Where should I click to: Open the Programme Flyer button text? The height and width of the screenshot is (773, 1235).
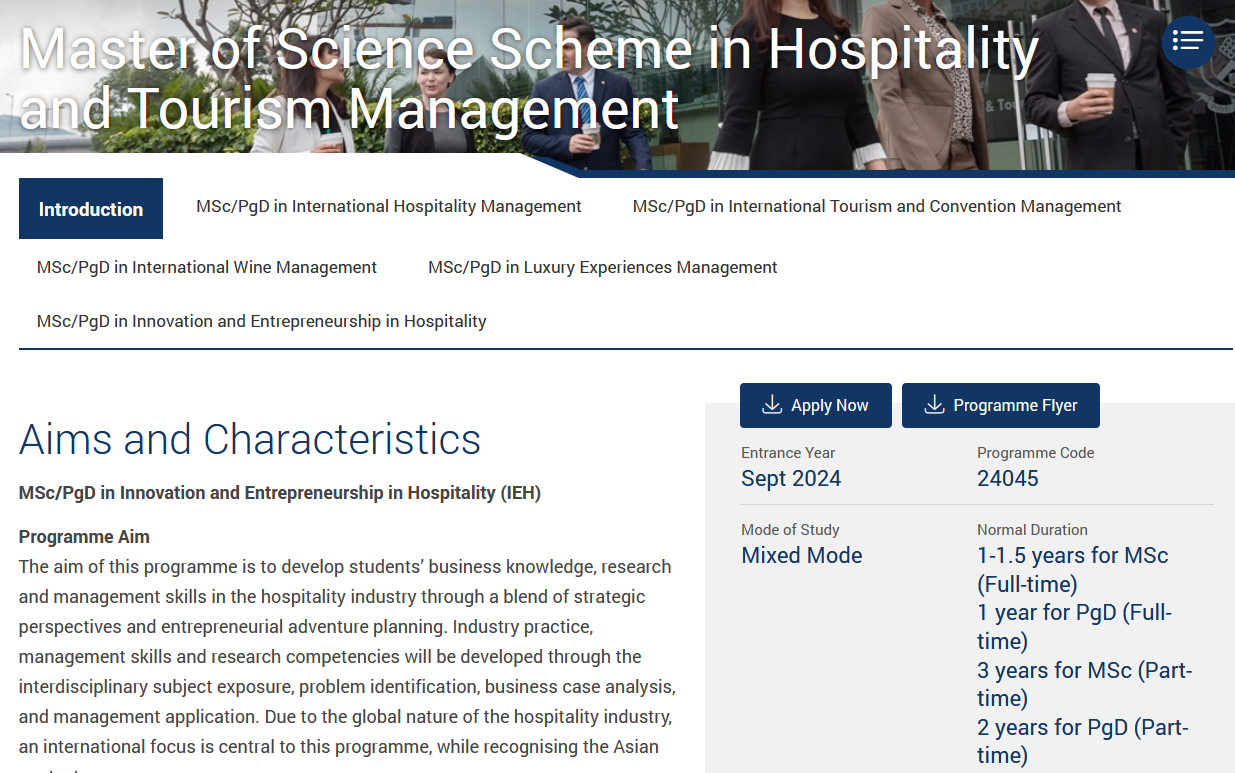click(1015, 405)
